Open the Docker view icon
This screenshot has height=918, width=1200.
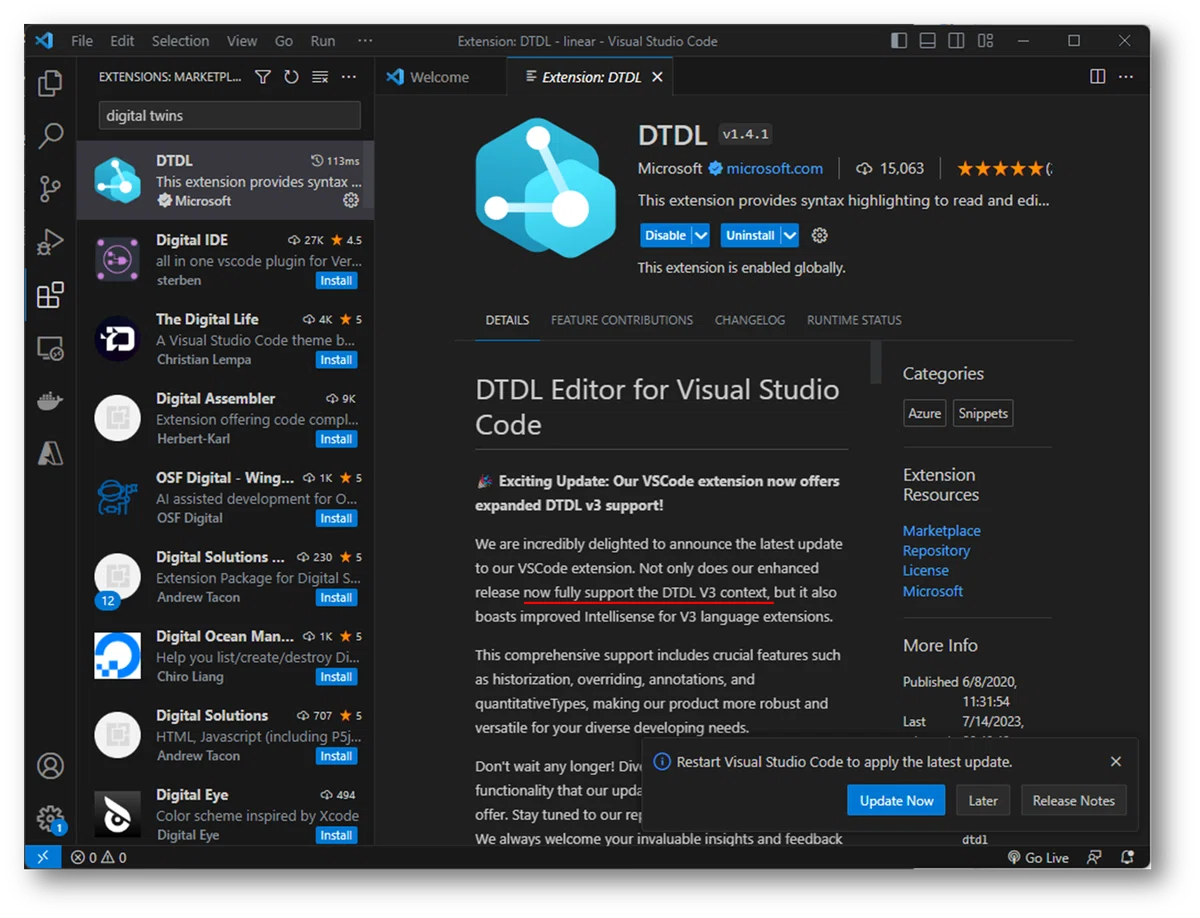(x=50, y=401)
